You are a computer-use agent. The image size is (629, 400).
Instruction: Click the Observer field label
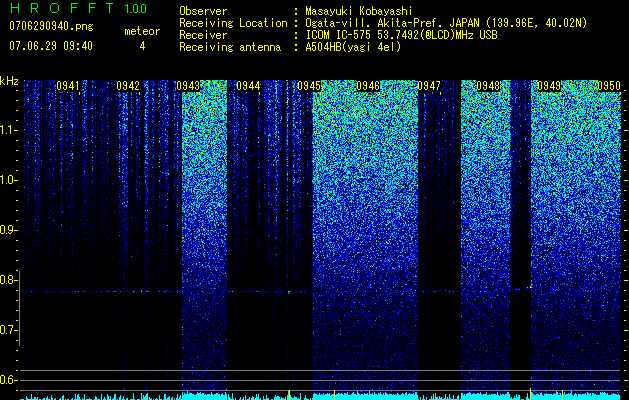(x=203, y=11)
